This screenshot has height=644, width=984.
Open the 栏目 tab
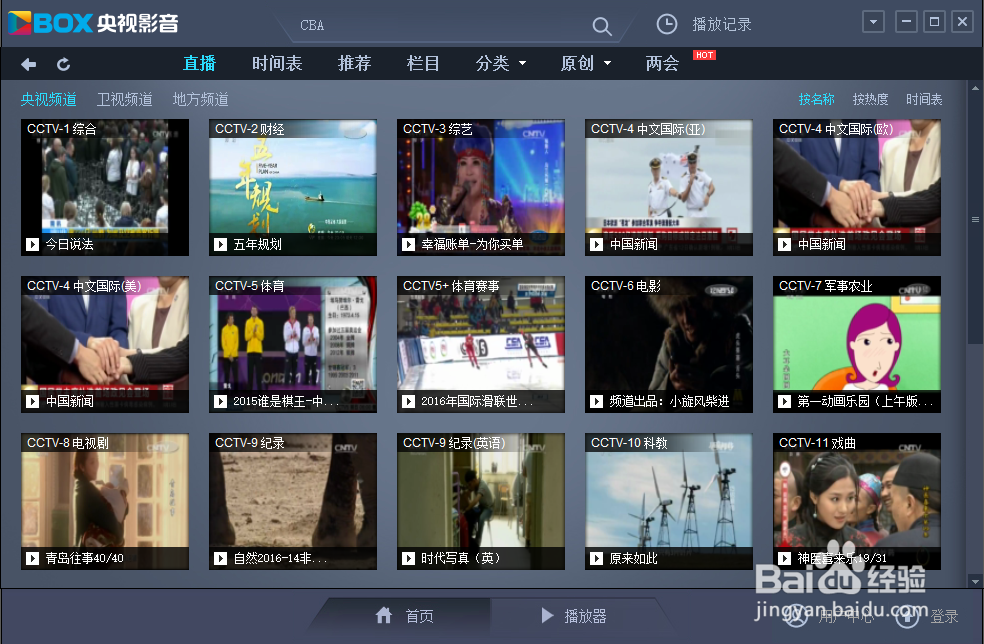[423, 63]
